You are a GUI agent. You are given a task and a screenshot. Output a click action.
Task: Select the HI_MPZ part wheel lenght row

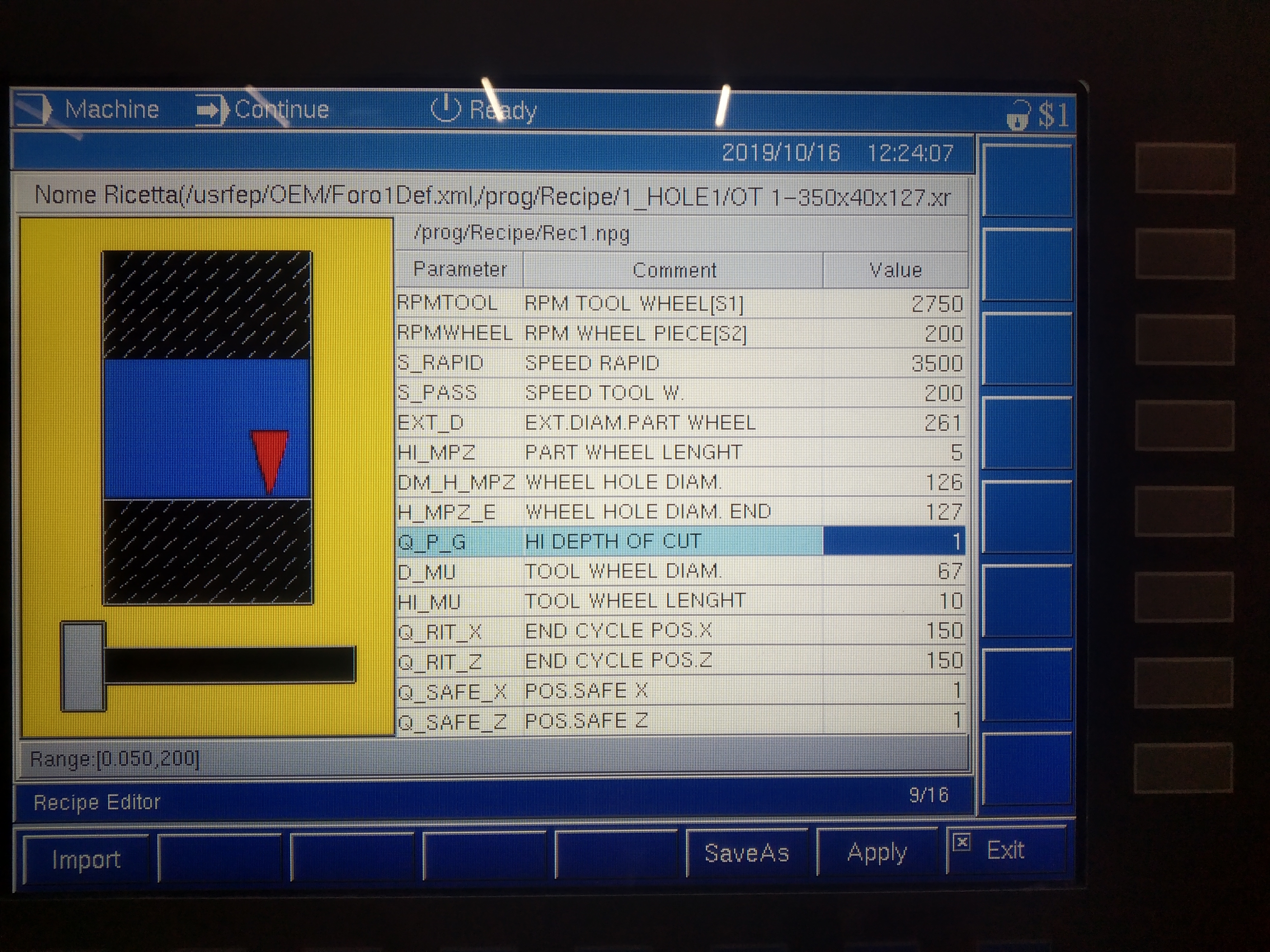(681, 452)
